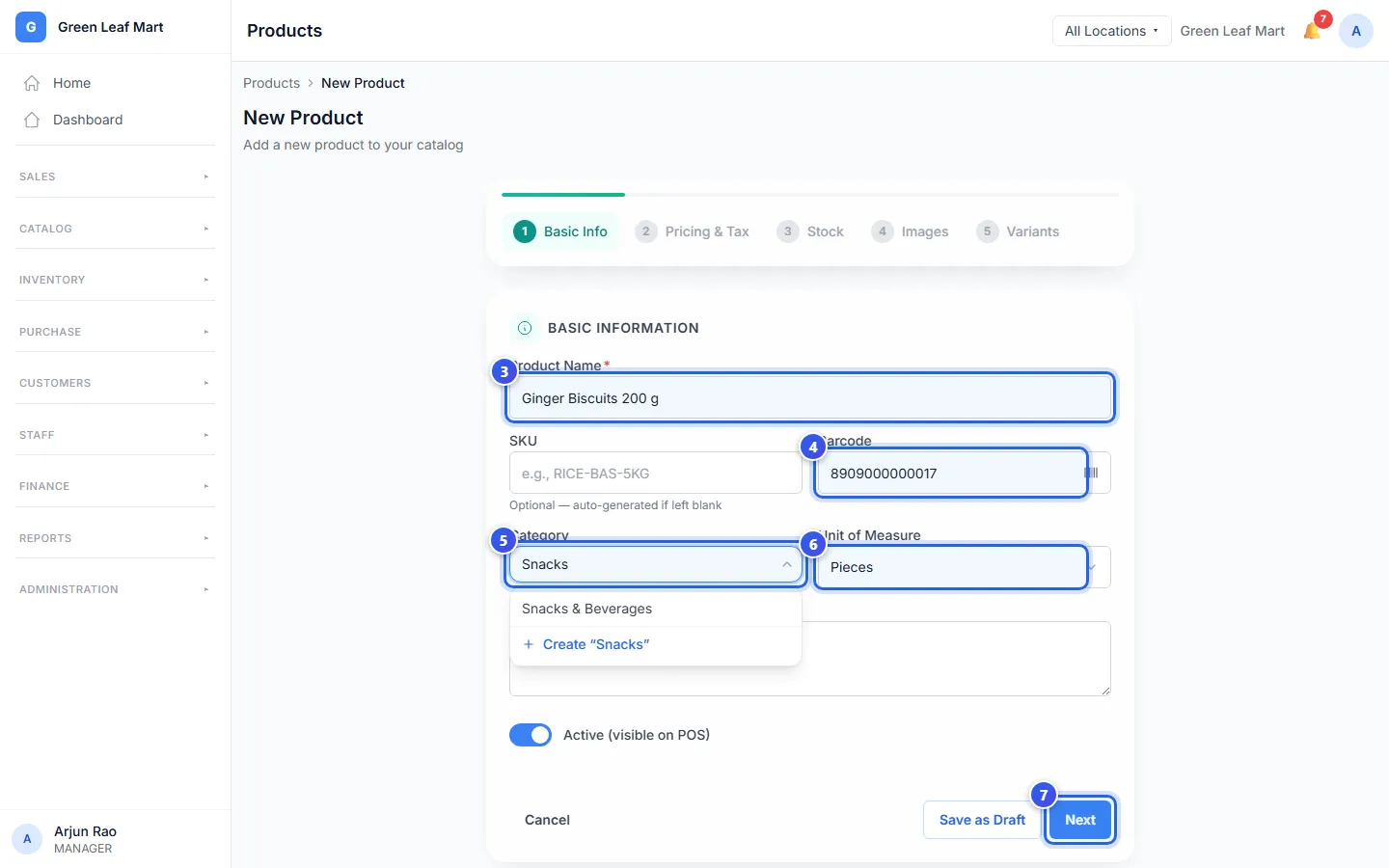This screenshot has height=868, width=1389.
Task: Go to the Variants step
Action: point(1018,231)
